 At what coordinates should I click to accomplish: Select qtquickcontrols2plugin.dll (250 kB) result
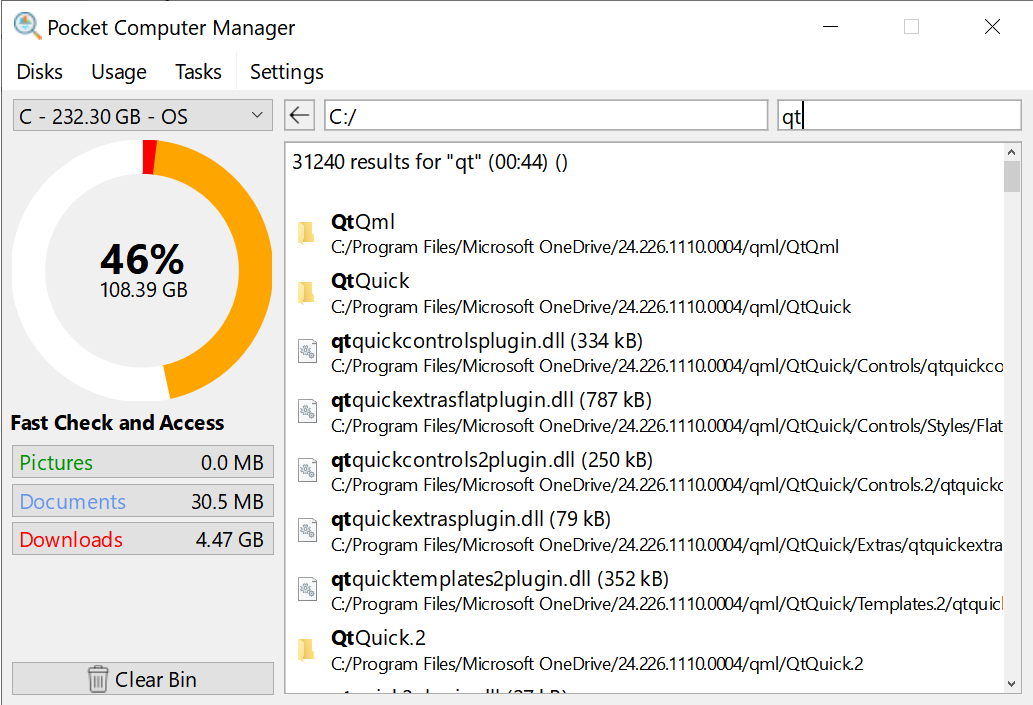491,459
